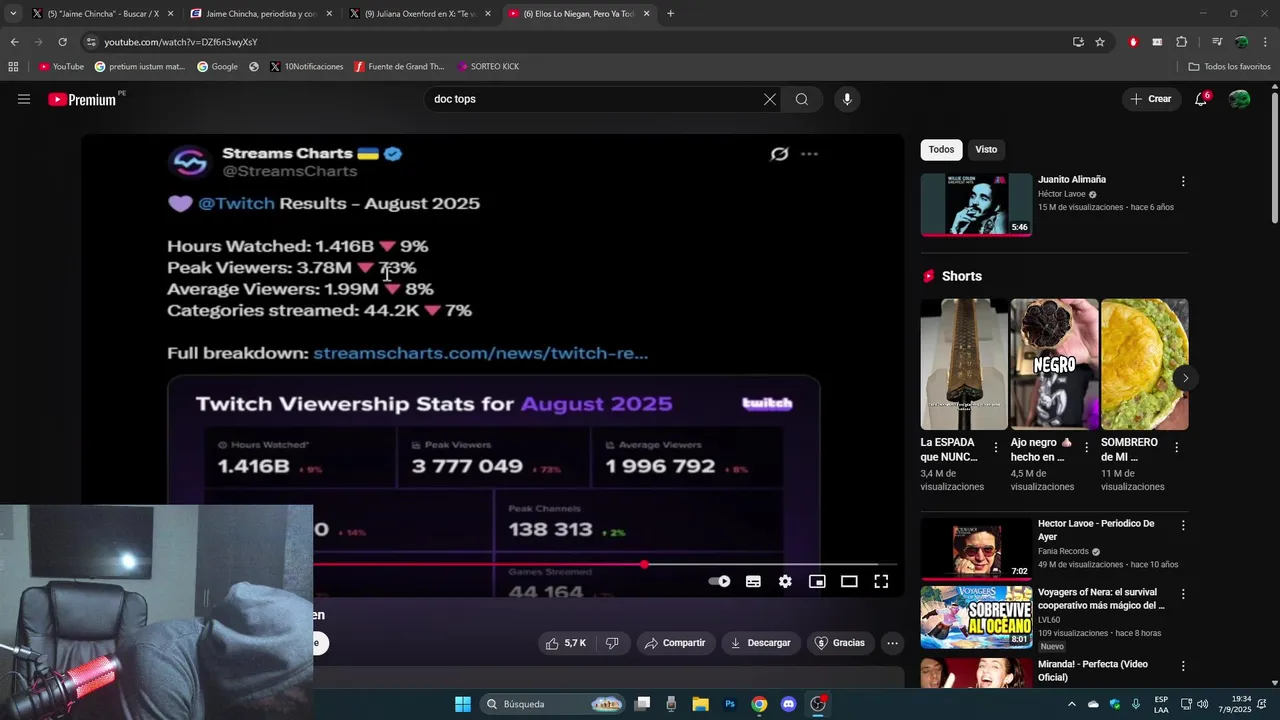Screen dimensions: 1280x720
Task: Reload the page in browser
Action: coord(62,42)
